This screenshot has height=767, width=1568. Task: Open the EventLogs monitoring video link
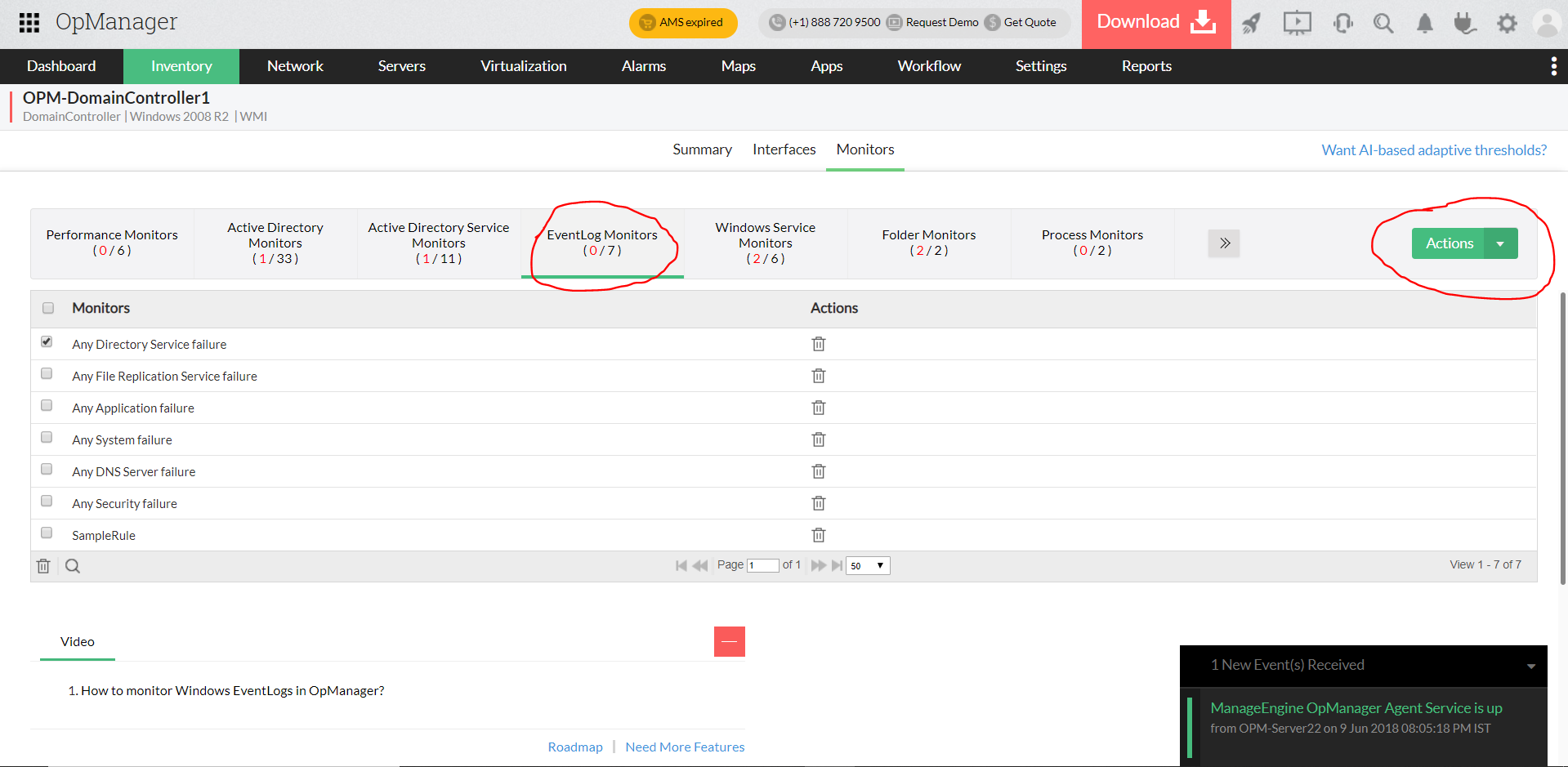(232, 691)
